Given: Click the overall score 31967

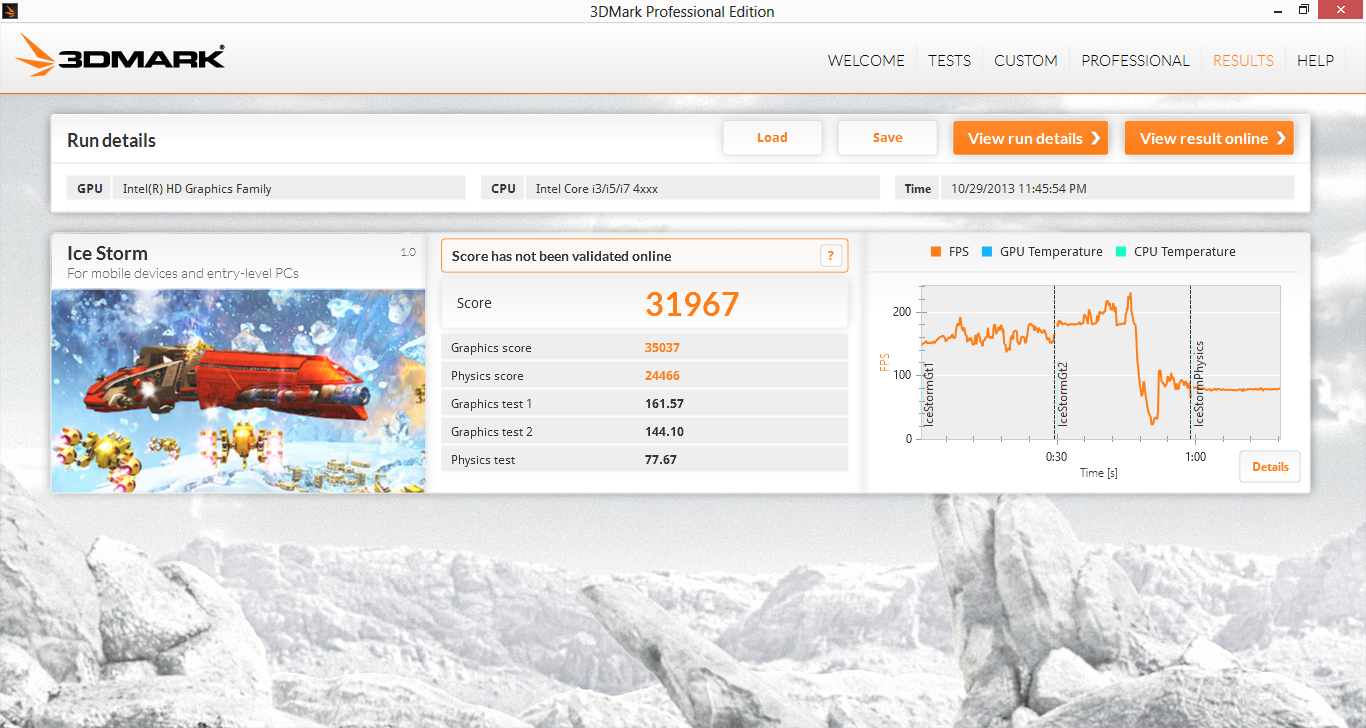Looking at the screenshot, I should [692, 304].
